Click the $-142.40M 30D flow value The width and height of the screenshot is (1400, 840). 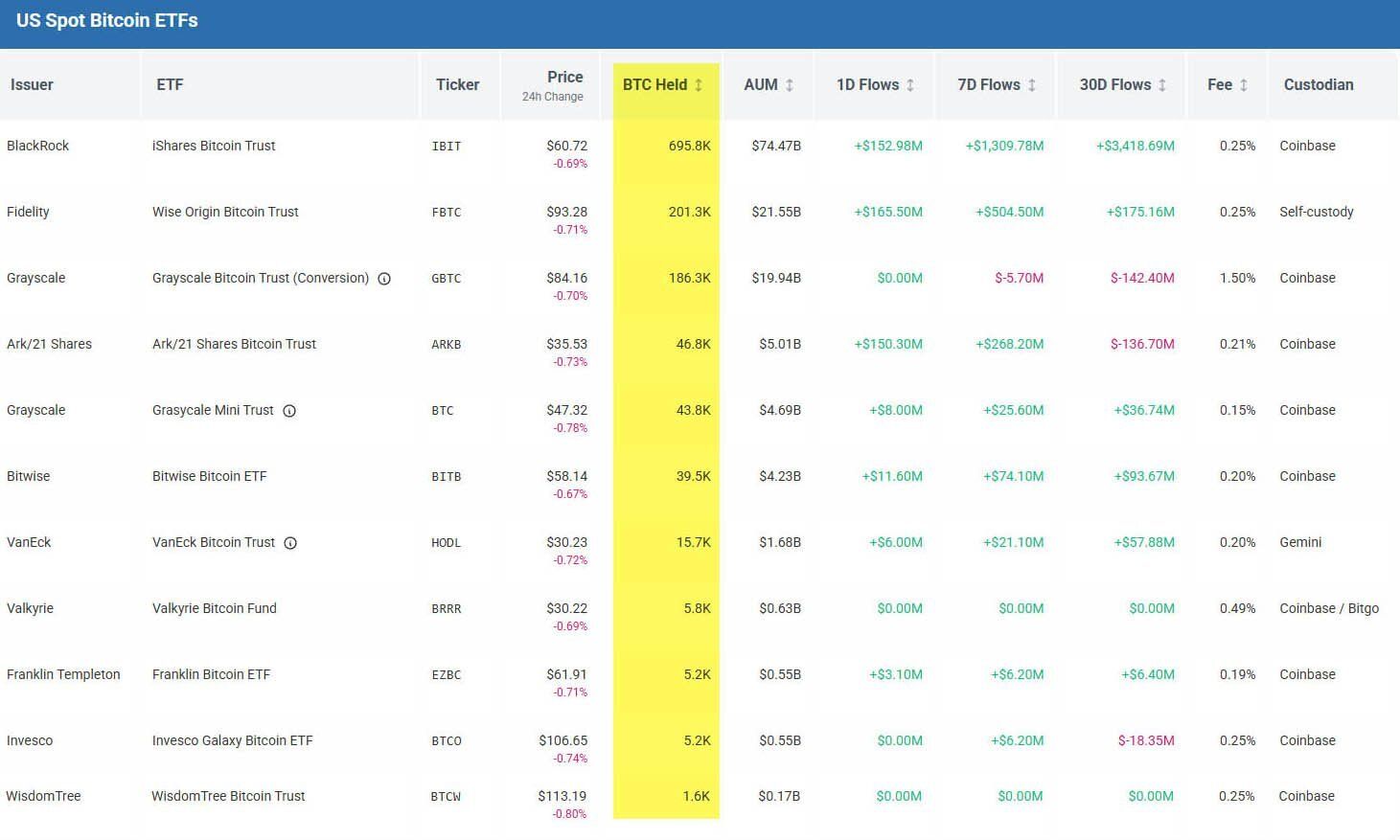1142,278
